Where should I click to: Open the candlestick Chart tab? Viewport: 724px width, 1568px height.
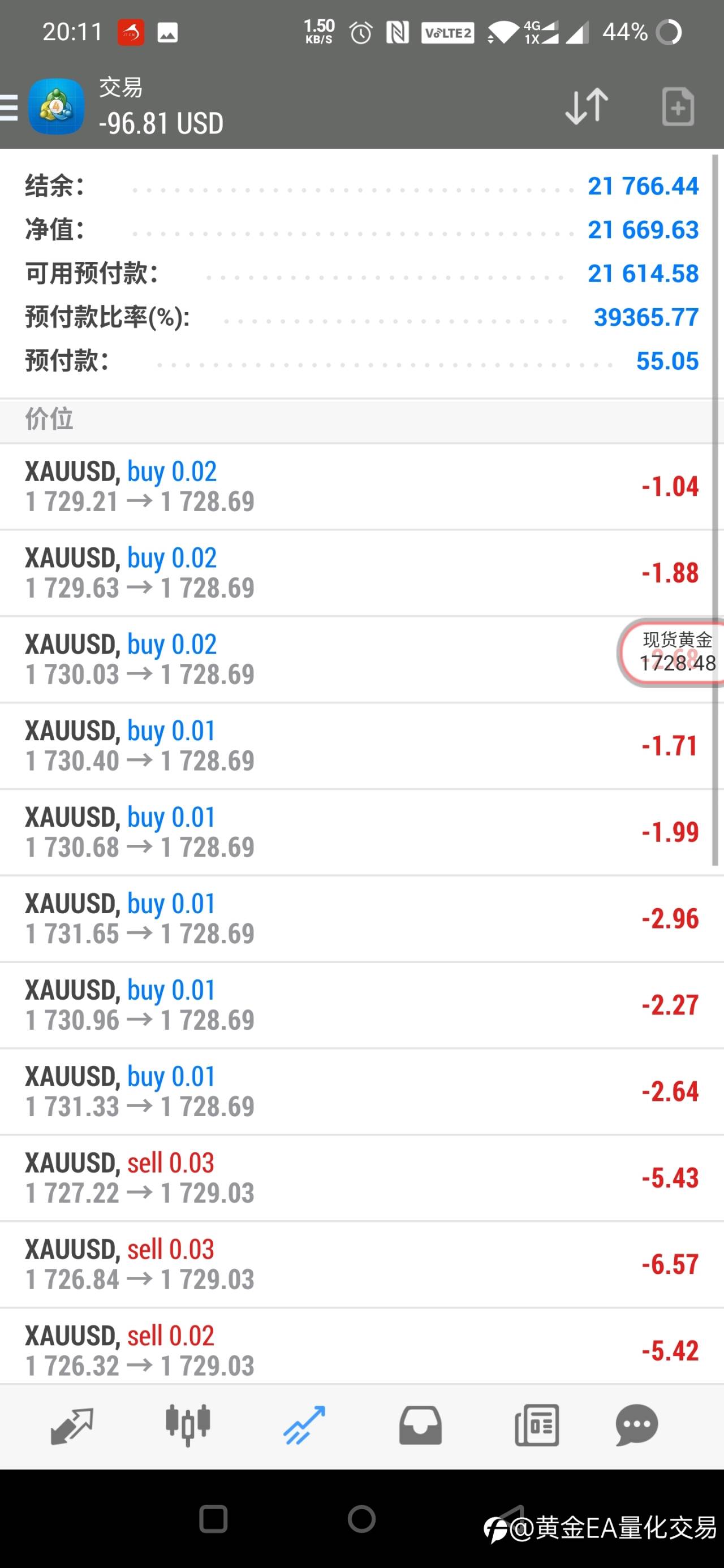coord(188,1425)
